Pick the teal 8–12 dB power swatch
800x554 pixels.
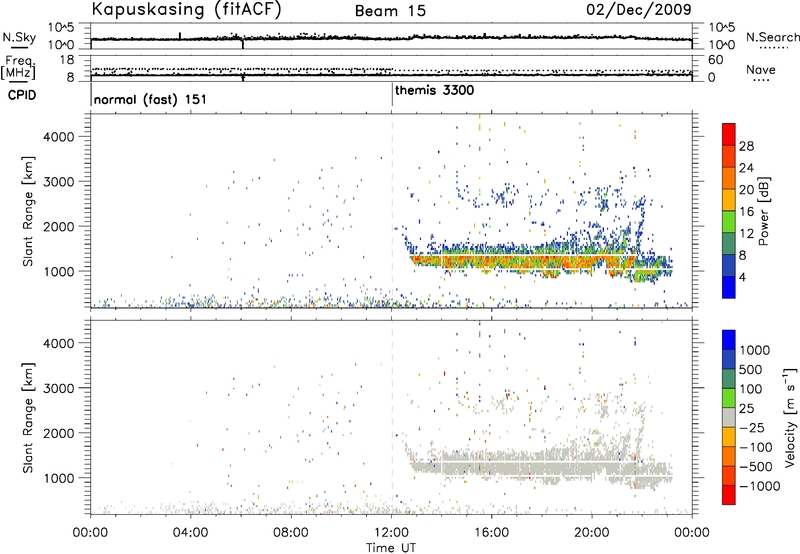tap(729, 244)
